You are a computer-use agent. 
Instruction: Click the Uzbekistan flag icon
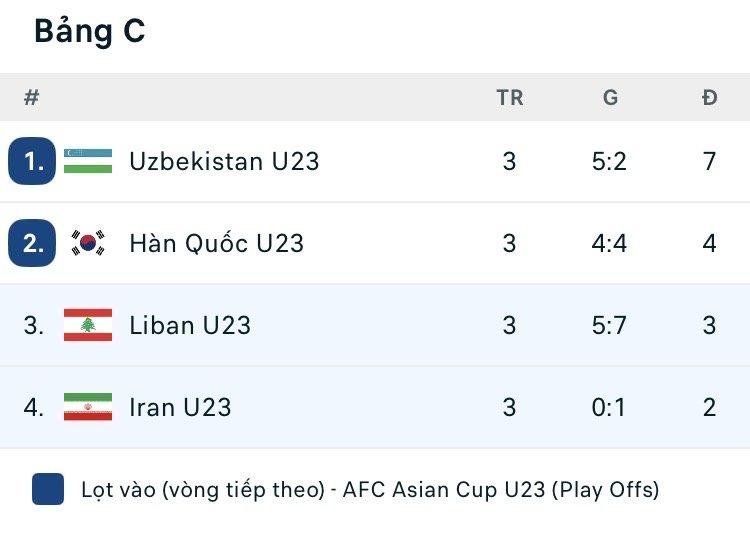coord(88,161)
